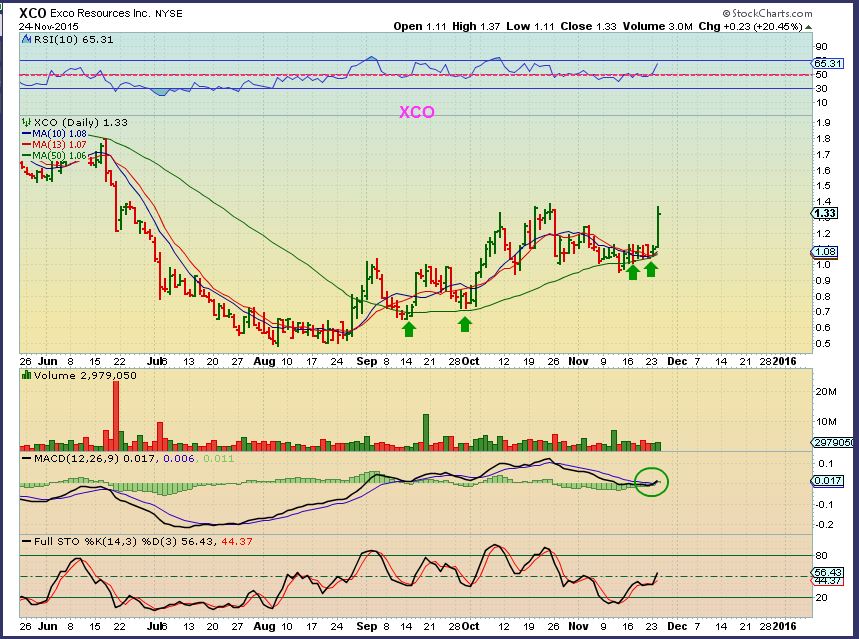859x639 pixels.
Task: Click the RSI(10) 65.31 panel label
Action: tap(73, 39)
